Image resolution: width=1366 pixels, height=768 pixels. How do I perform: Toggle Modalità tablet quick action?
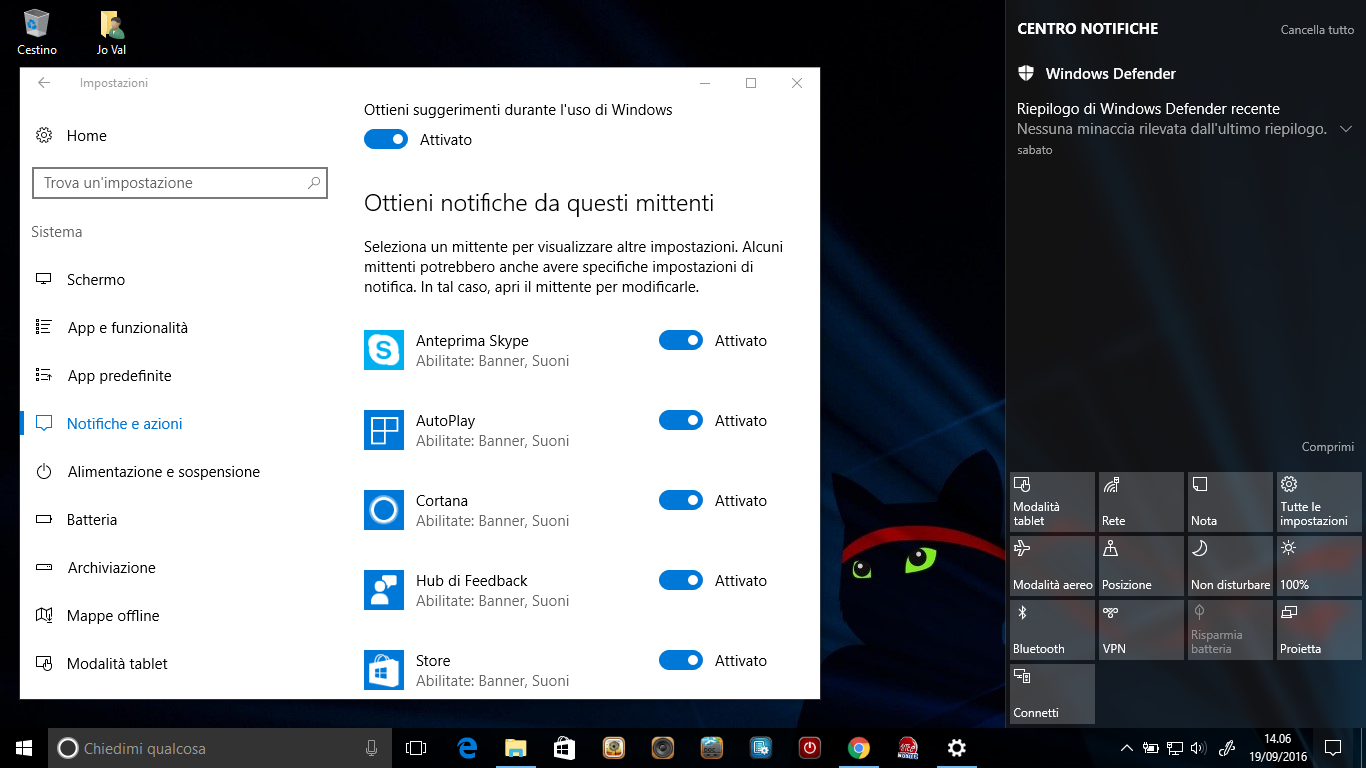coord(1052,502)
